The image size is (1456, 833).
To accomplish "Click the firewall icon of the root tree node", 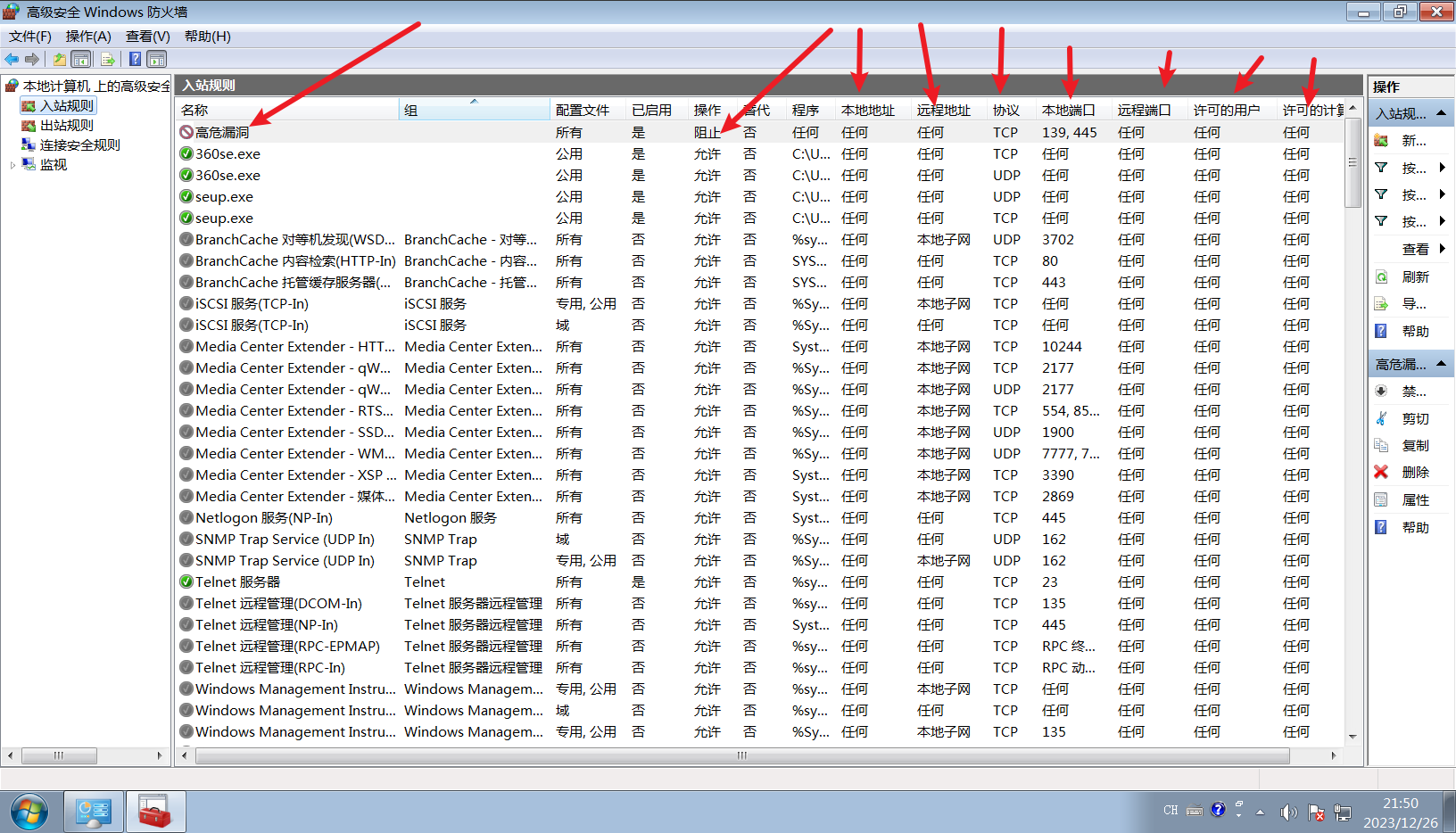I will pos(12,86).
